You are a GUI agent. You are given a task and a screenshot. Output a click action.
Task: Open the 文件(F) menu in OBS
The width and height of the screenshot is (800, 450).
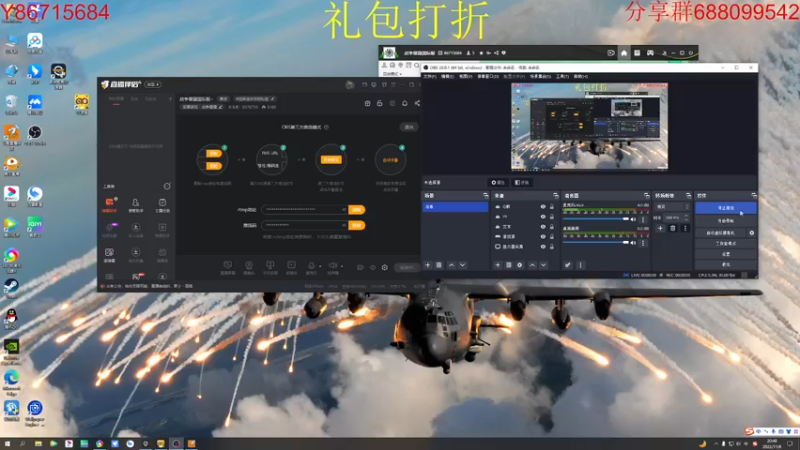(430, 77)
